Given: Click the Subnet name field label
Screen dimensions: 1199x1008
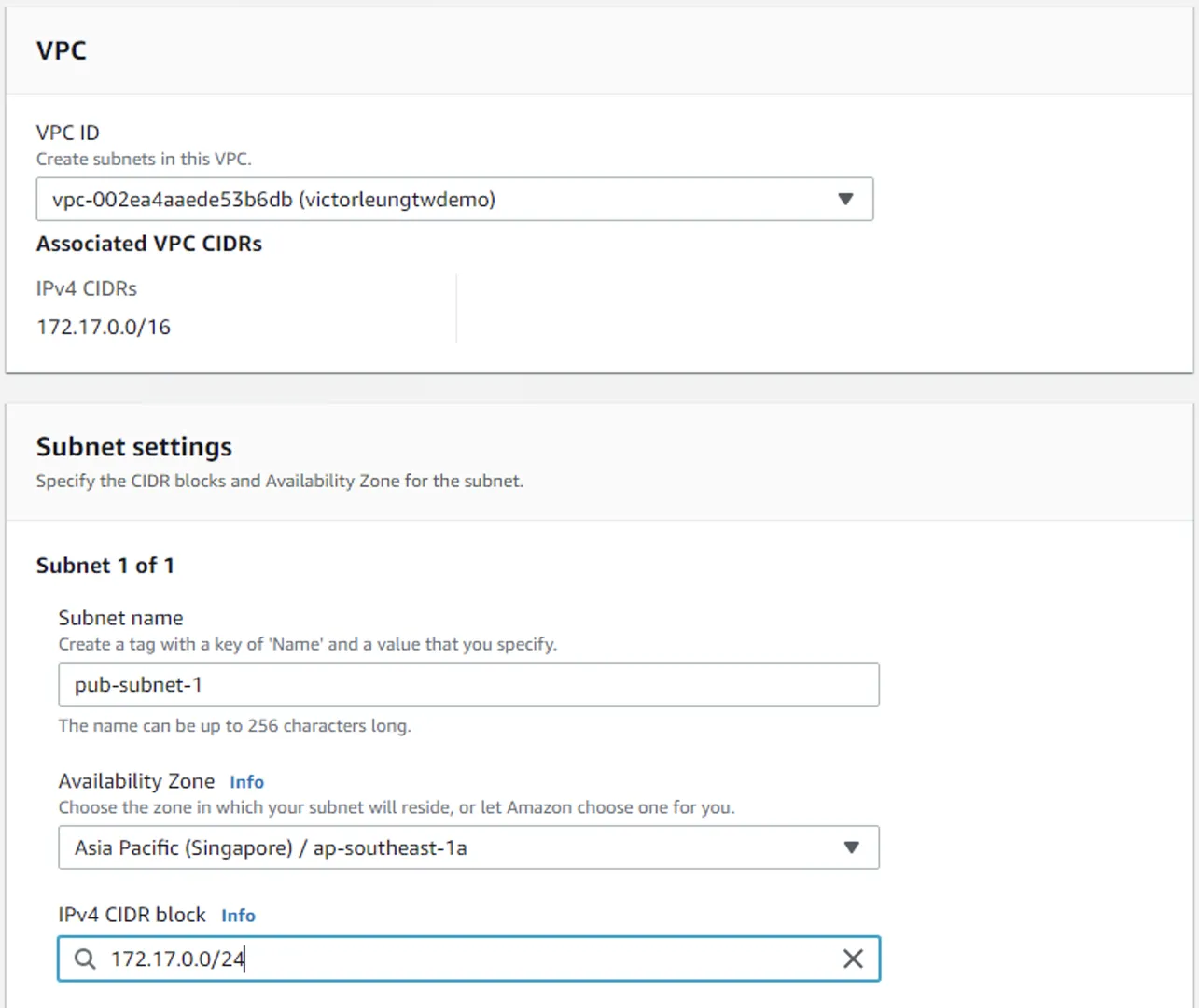Looking at the screenshot, I should point(120,618).
